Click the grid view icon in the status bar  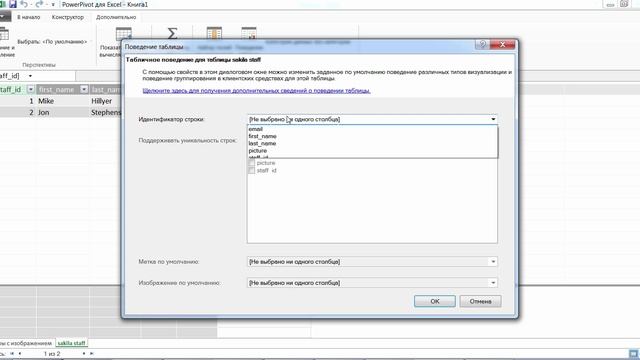click(633, 353)
